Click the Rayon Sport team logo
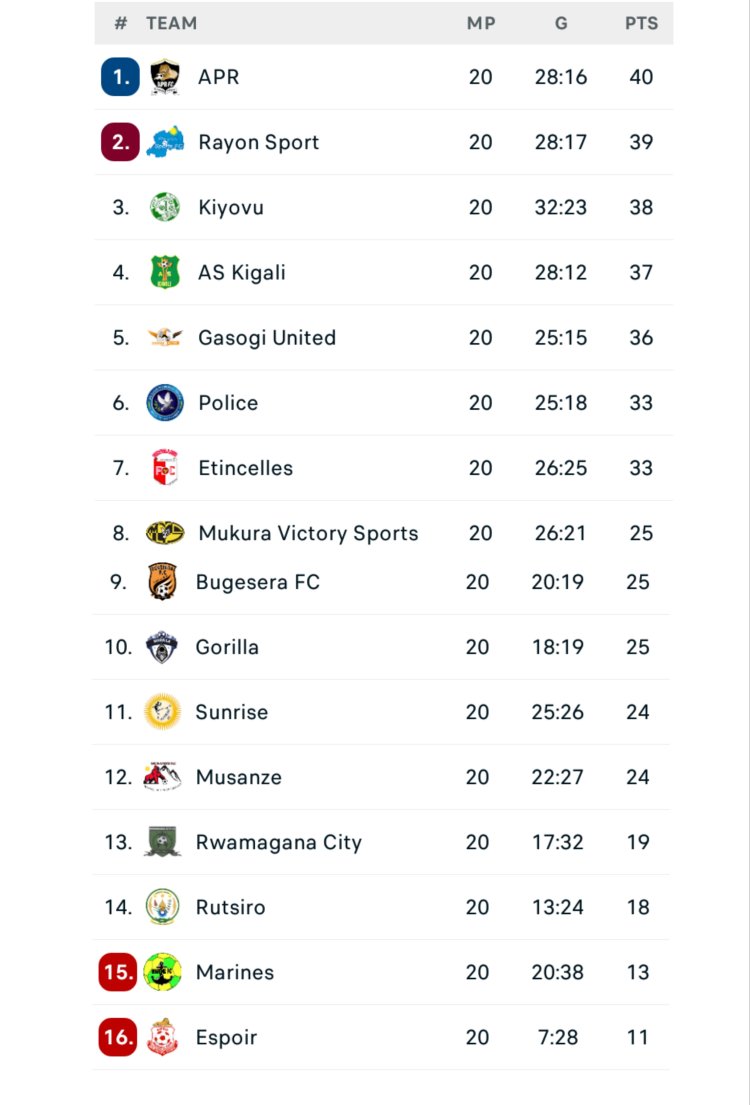750x1105 pixels. click(165, 142)
